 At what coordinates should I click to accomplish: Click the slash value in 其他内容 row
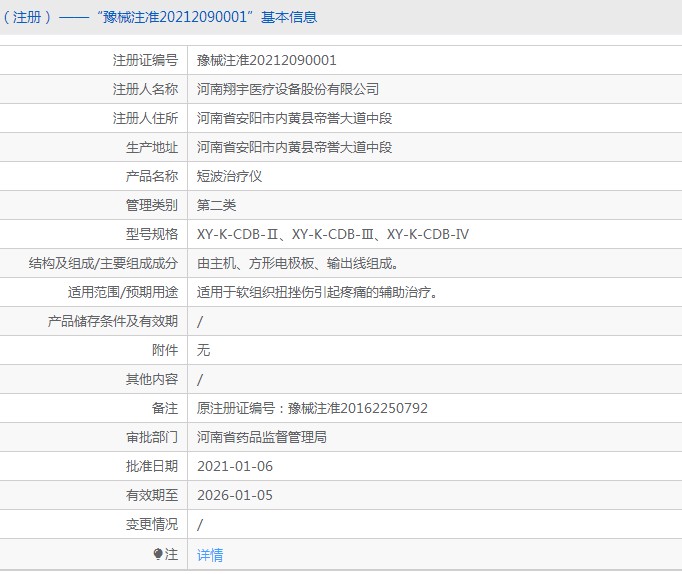[x=200, y=380]
